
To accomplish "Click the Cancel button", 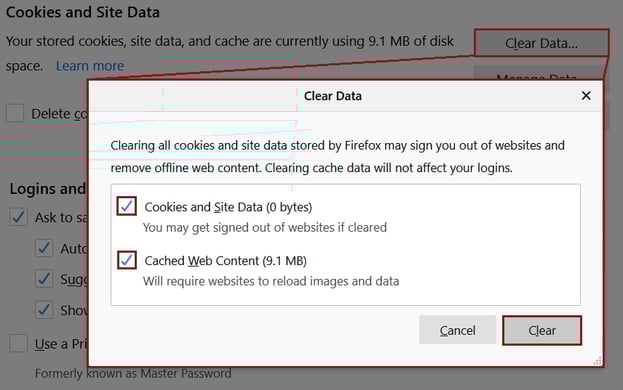I will click(457, 330).
